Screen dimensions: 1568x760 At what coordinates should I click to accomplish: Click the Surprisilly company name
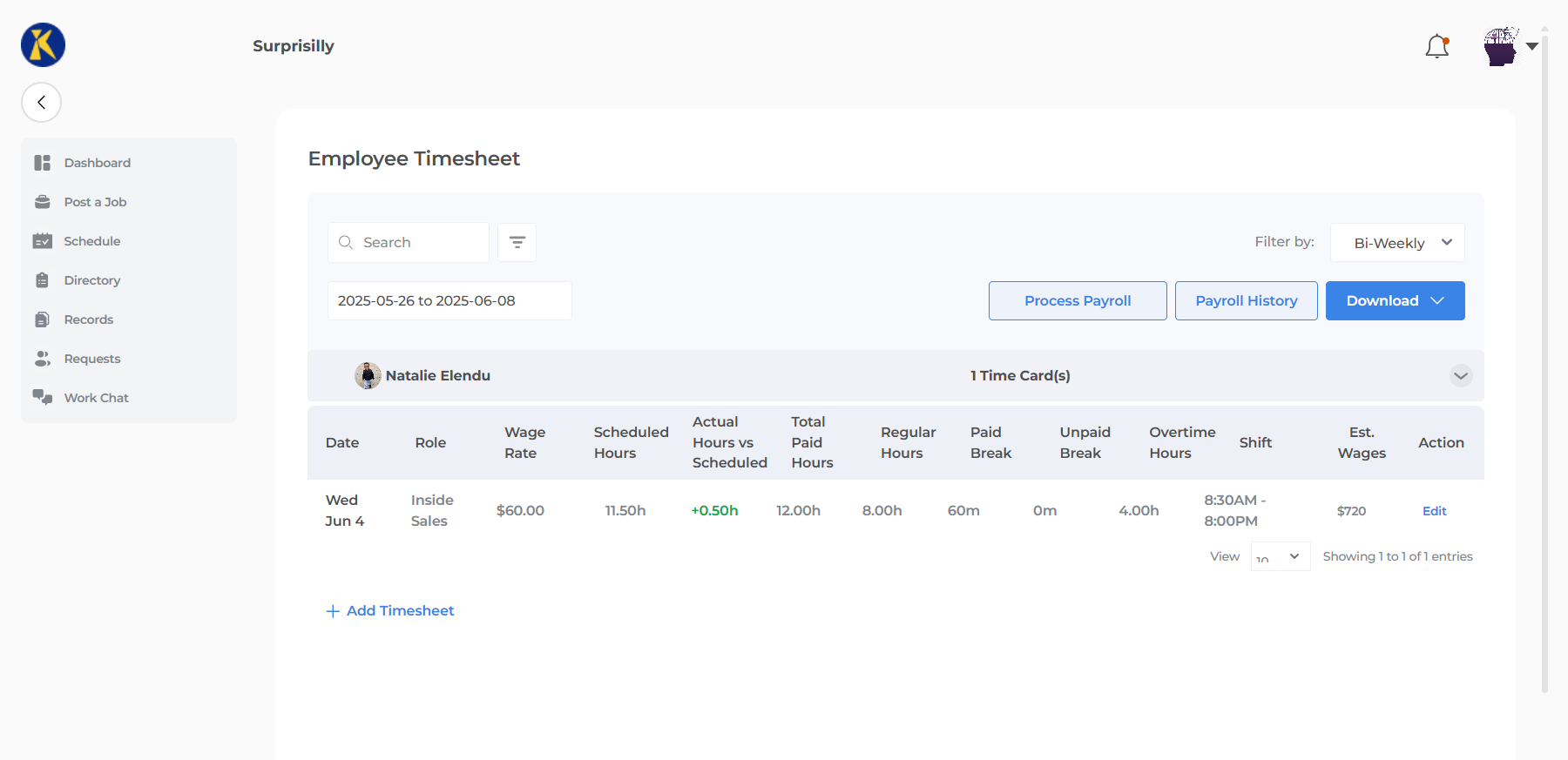click(294, 46)
